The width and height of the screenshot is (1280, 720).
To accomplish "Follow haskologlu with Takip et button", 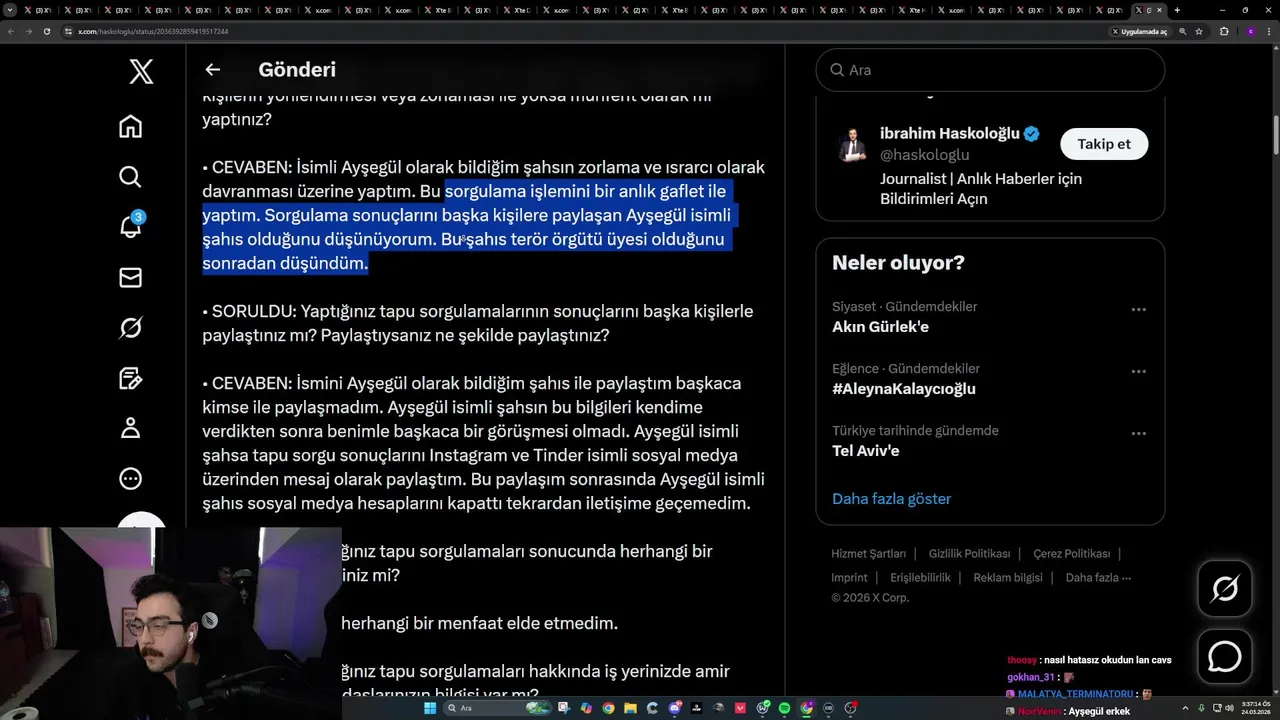I will tap(1104, 144).
